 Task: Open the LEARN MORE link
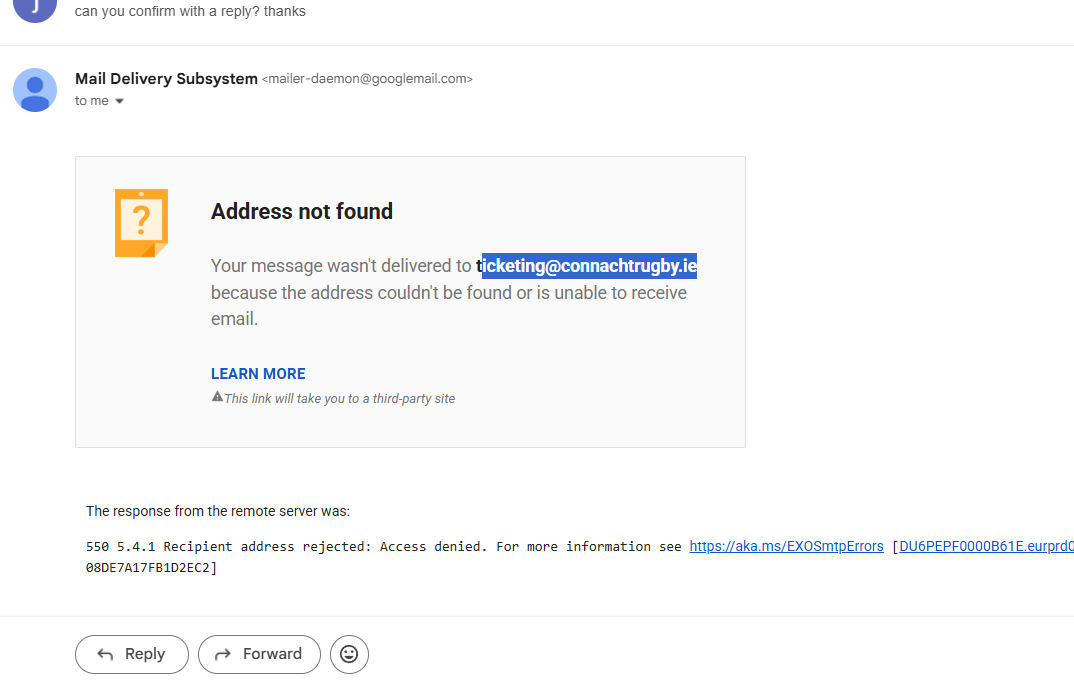coord(258,374)
